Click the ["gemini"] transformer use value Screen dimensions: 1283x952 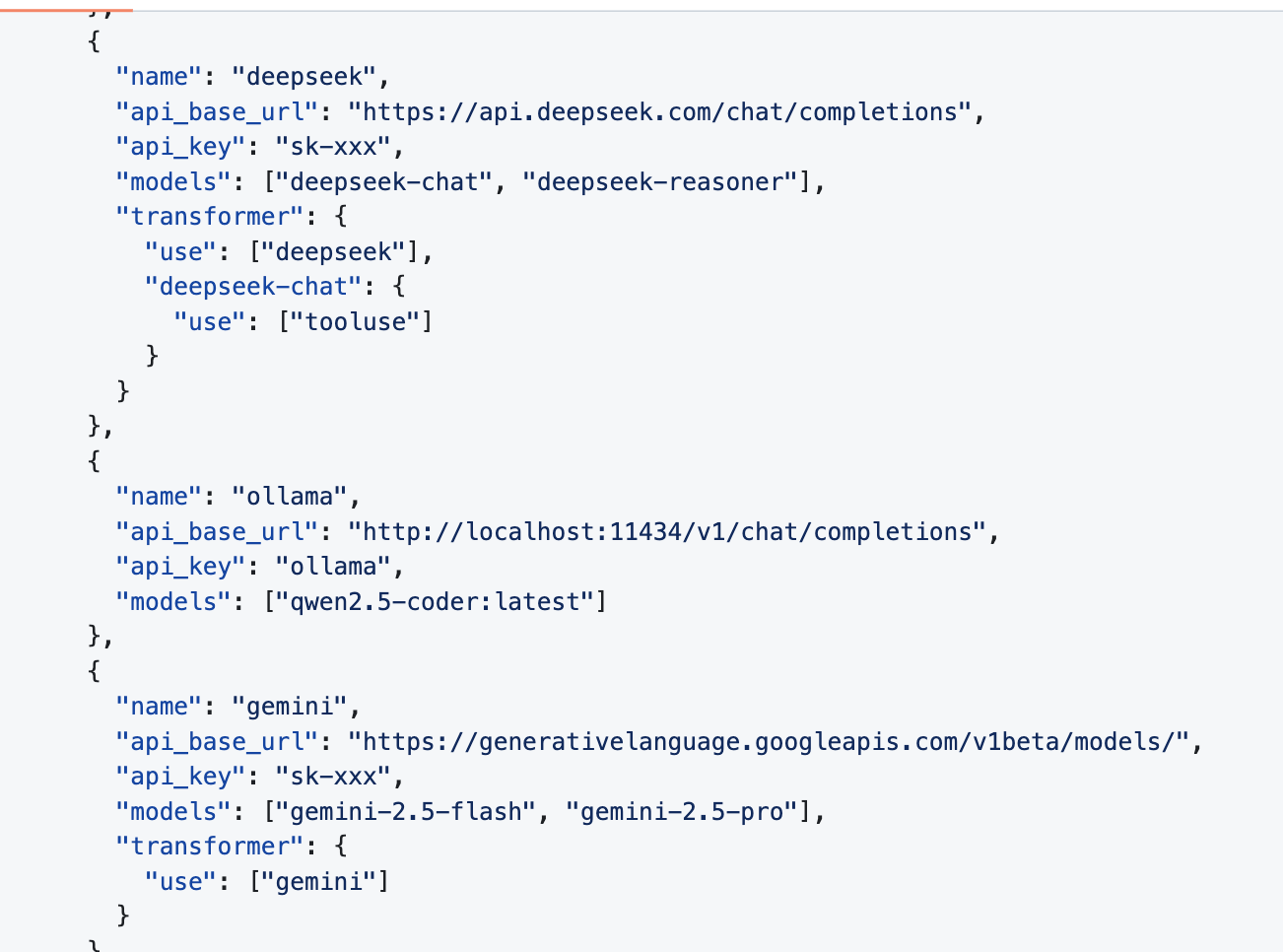319,882
